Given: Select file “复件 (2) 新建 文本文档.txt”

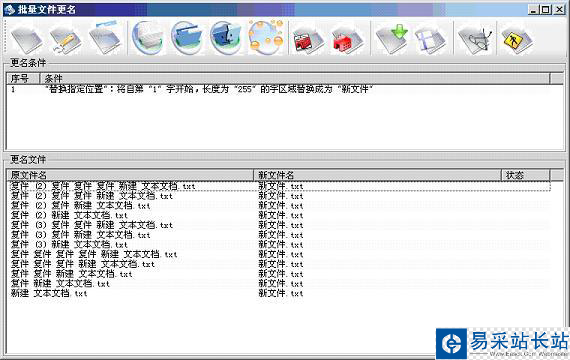Looking at the screenshot, I should tap(69, 216).
